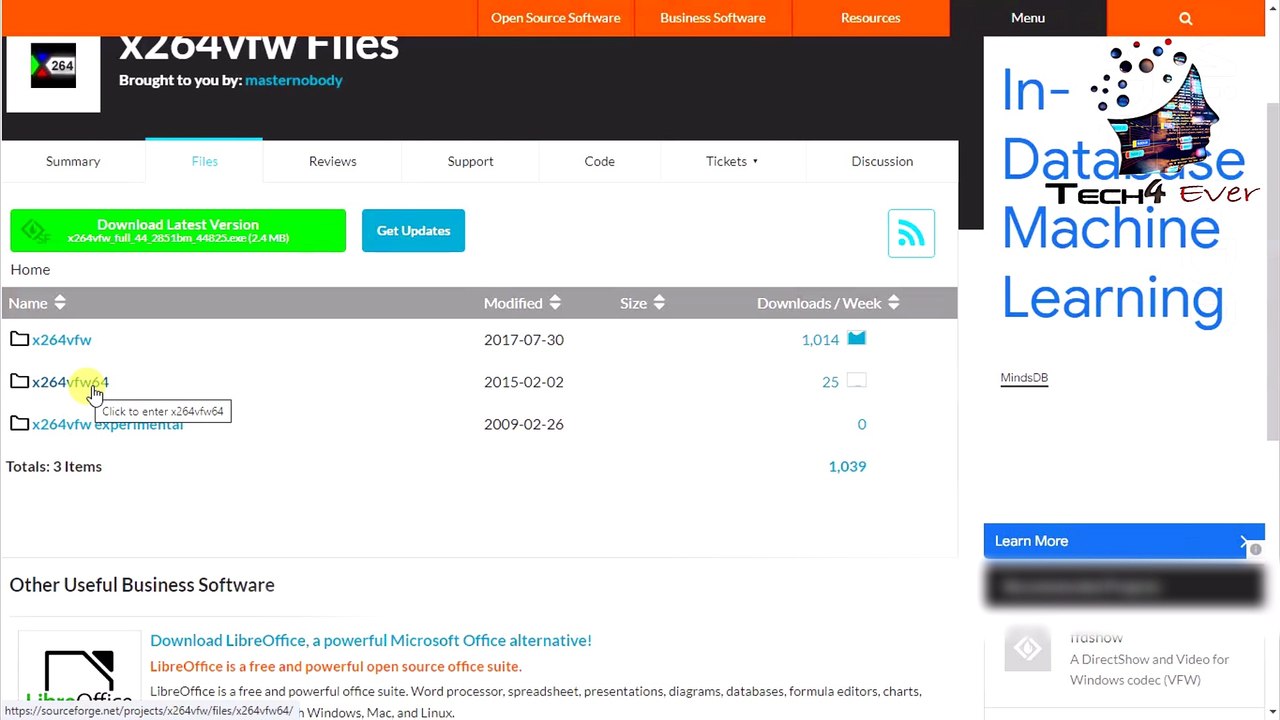
Task: Click the 1,039 total downloads value
Action: click(x=847, y=466)
